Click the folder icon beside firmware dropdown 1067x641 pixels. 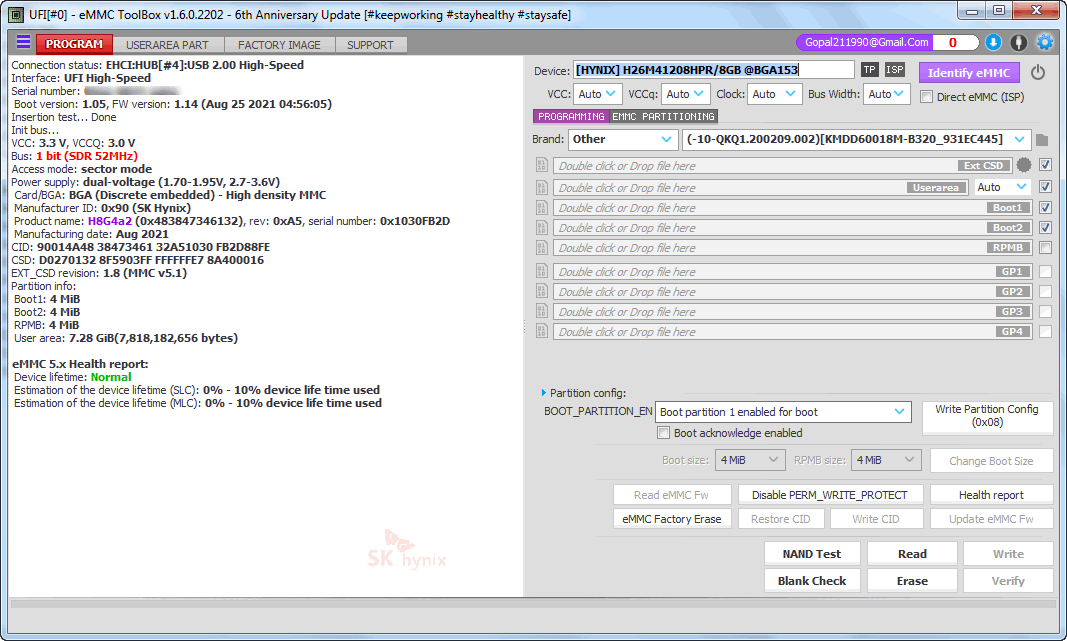(1042, 139)
